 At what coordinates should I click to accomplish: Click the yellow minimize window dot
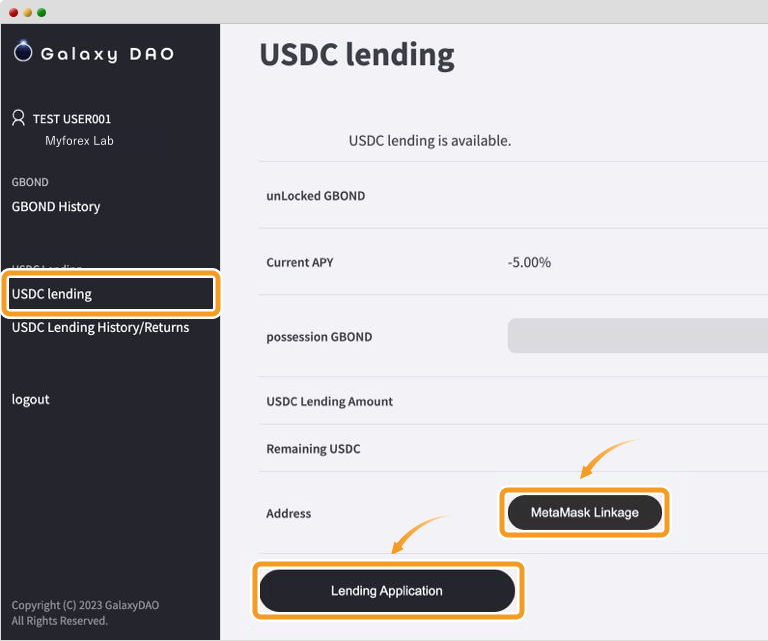click(x=28, y=12)
